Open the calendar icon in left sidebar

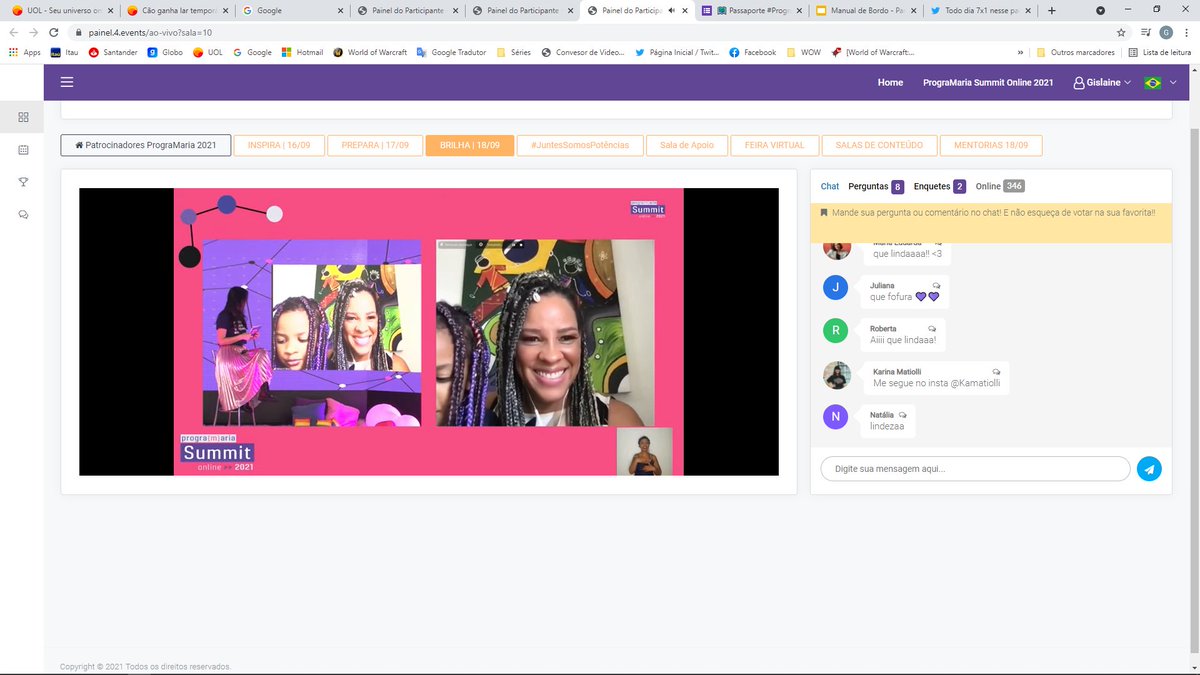(x=23, y=150)
